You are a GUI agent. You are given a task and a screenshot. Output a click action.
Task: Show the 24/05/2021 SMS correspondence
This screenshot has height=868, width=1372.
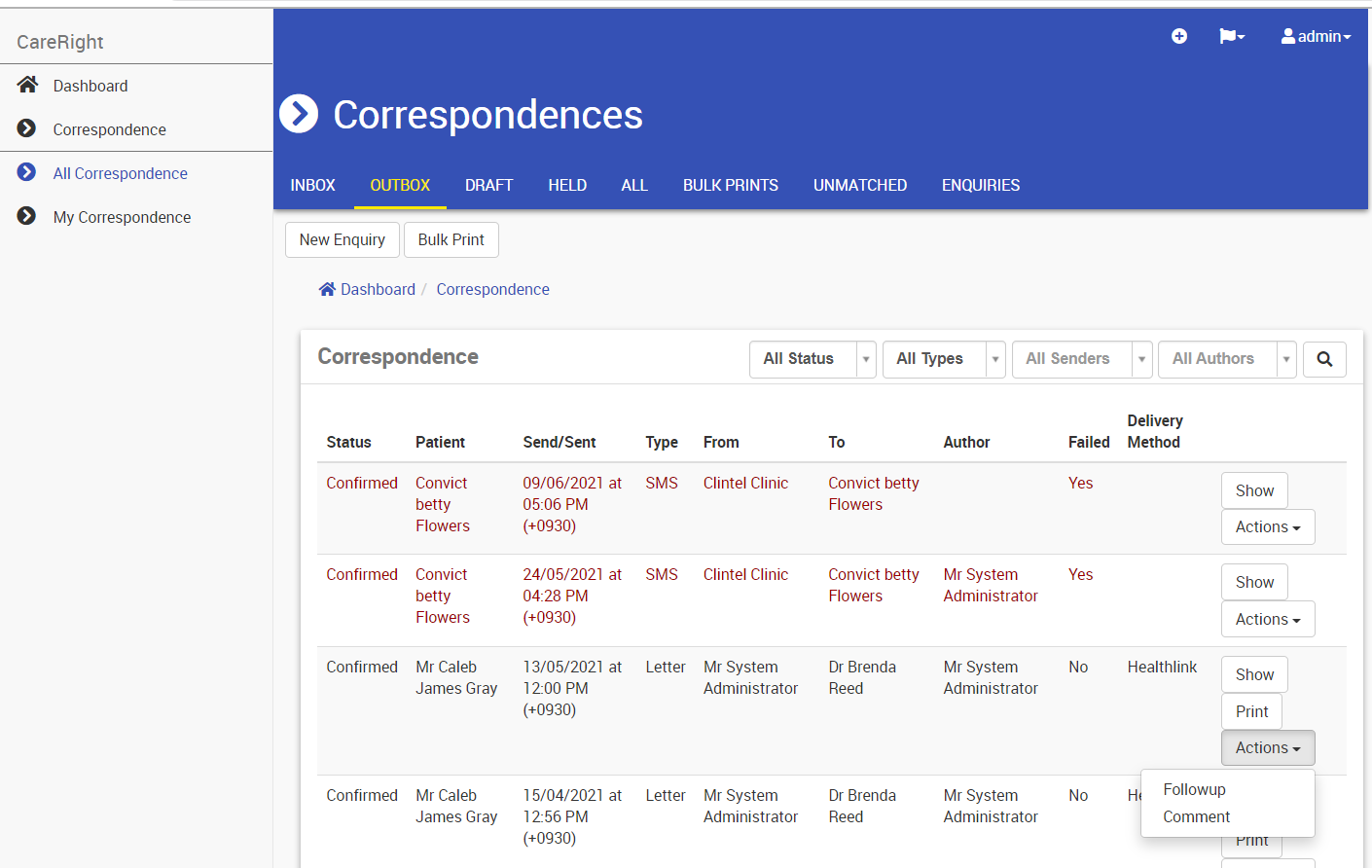(x=1254, y=582)
